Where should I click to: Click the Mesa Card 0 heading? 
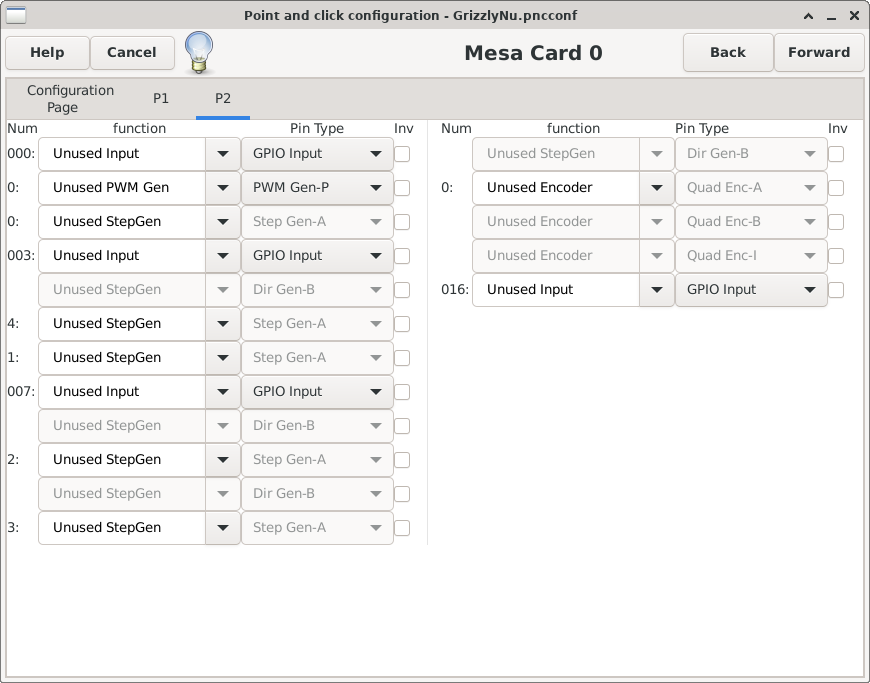(x=533, y=53)
